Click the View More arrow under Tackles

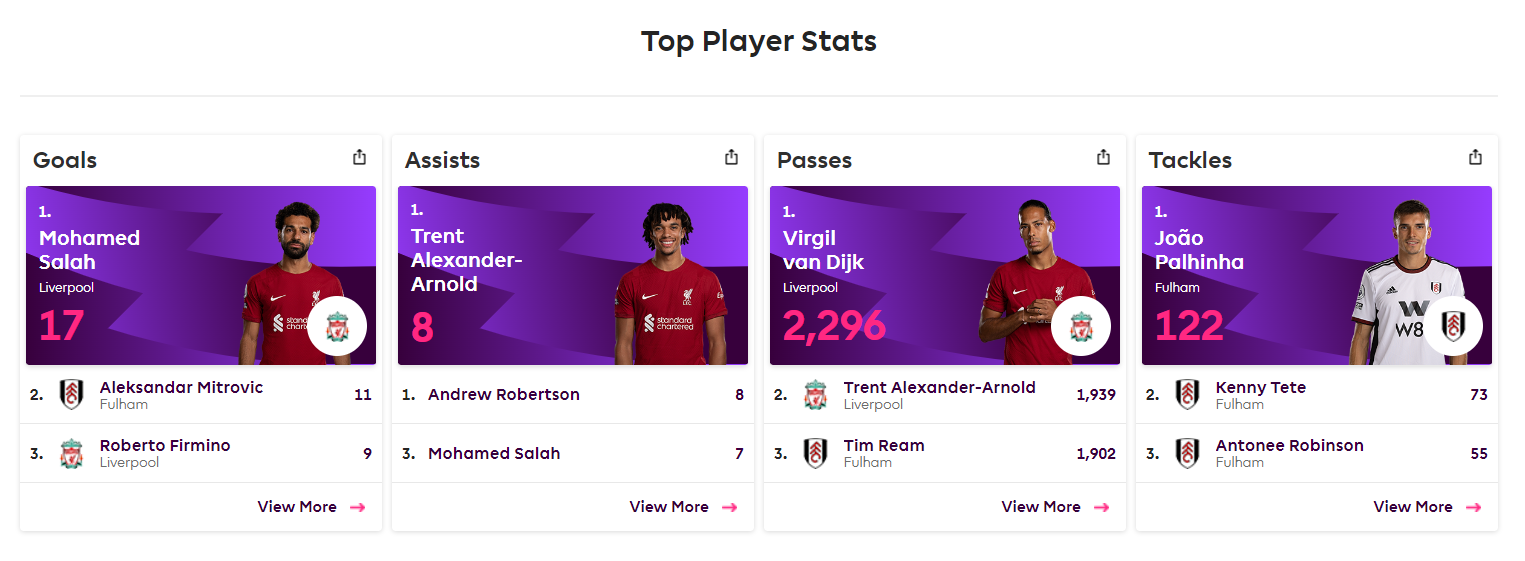(1473, 507)
